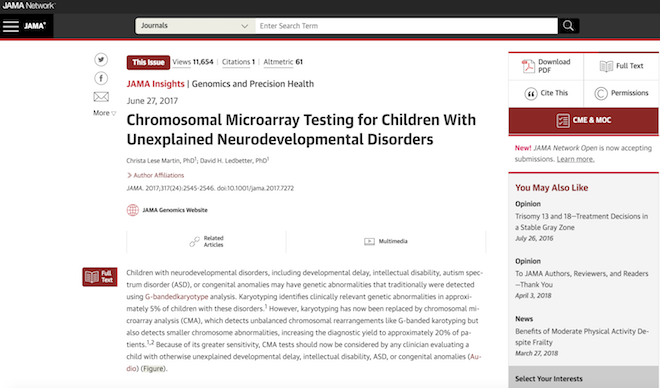This screenshot has width=660, height=388.
Task: Focus the Enter Search Term field
Action: [406, 26]
